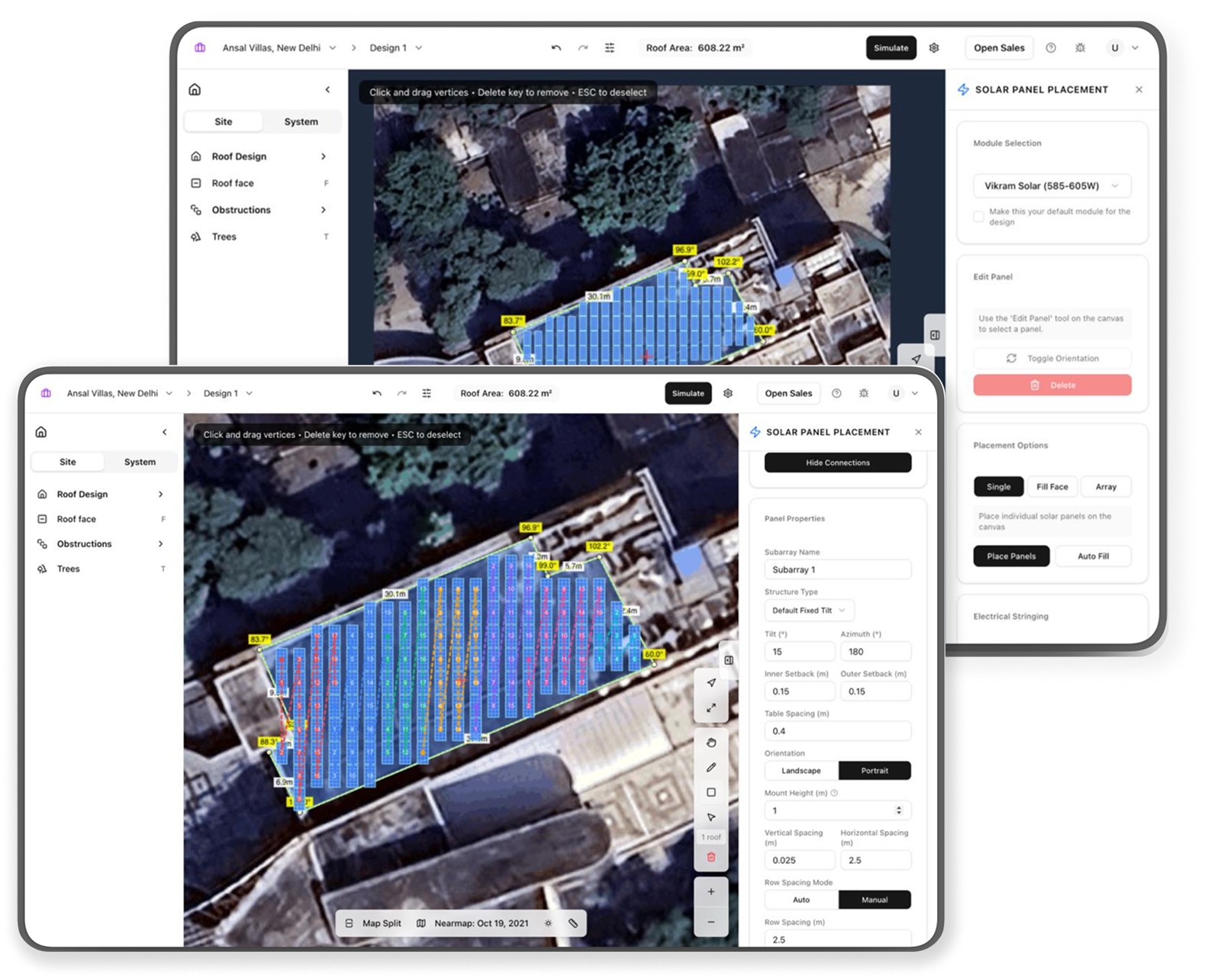The image size is (1208, 980).
Task: Click the Mount Height help icon
Action: (x=834, y=793)
